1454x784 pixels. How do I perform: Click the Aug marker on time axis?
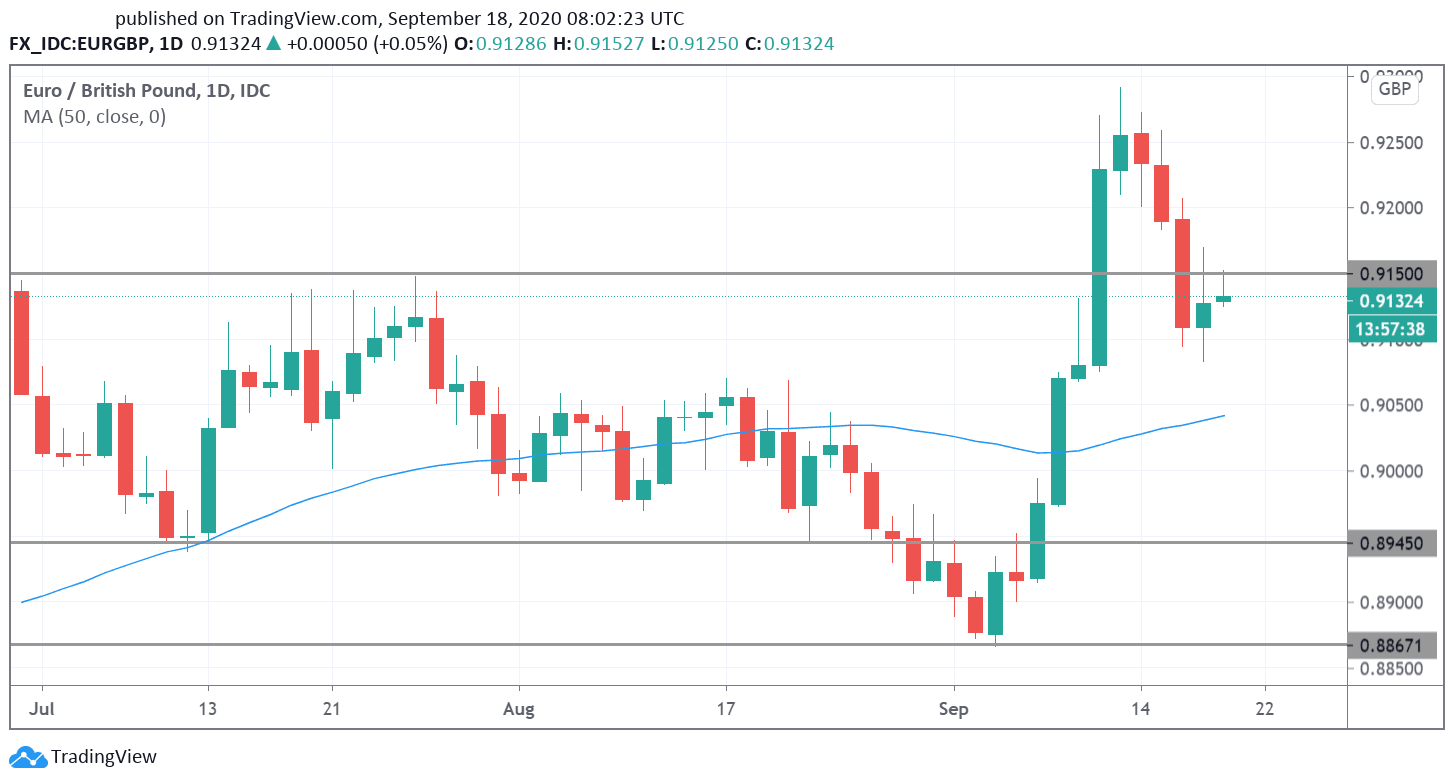[x=519, y=710]
